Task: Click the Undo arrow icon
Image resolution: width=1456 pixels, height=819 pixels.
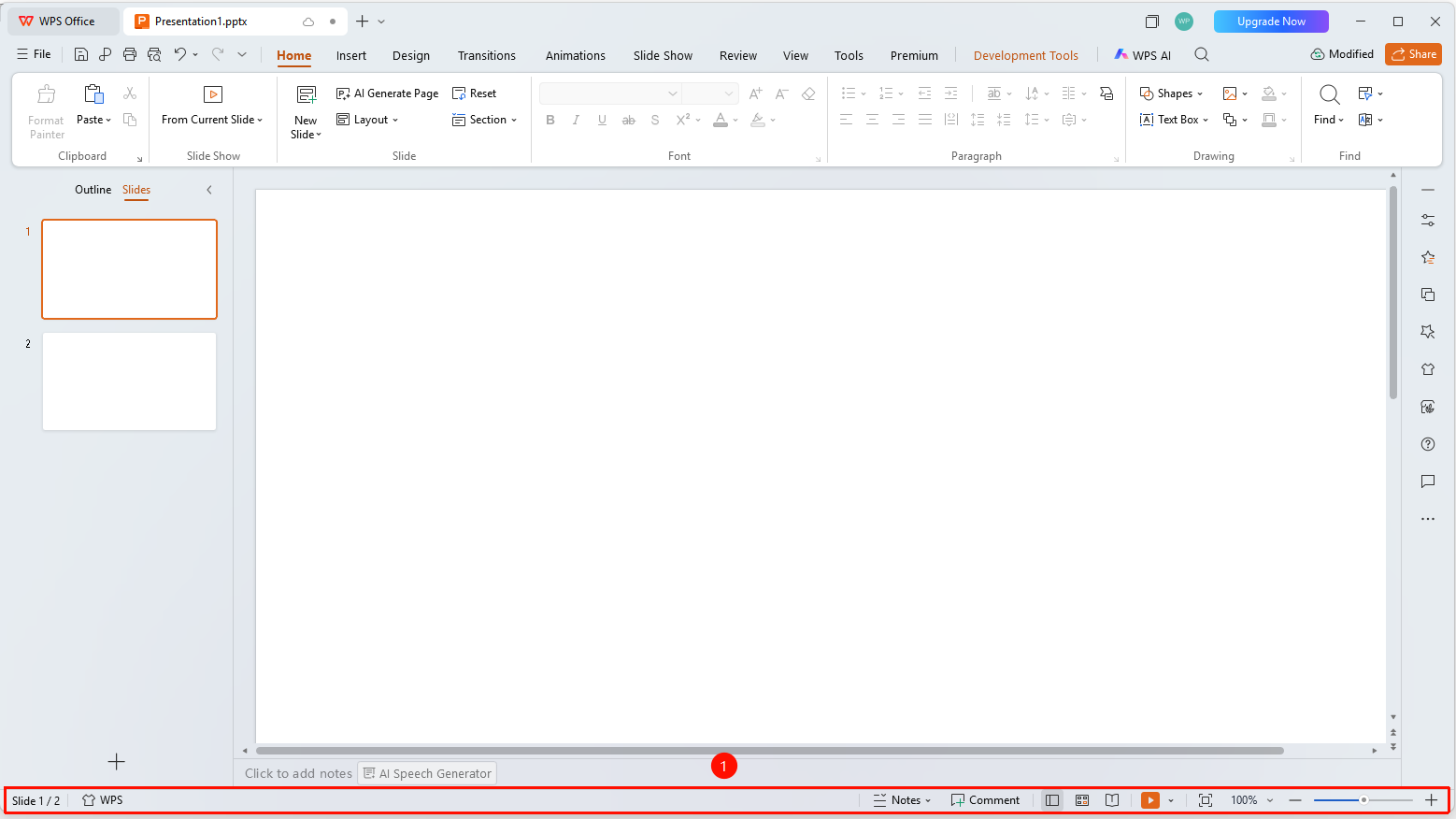Action: (x=180, y=55)
